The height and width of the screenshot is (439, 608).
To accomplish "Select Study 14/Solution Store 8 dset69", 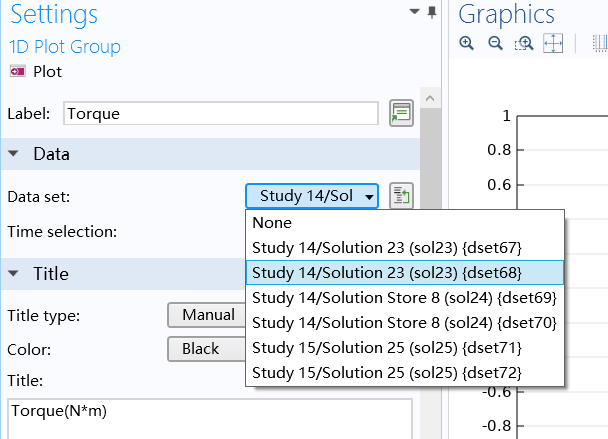I will pyautogui.click(x=405, y=297).
